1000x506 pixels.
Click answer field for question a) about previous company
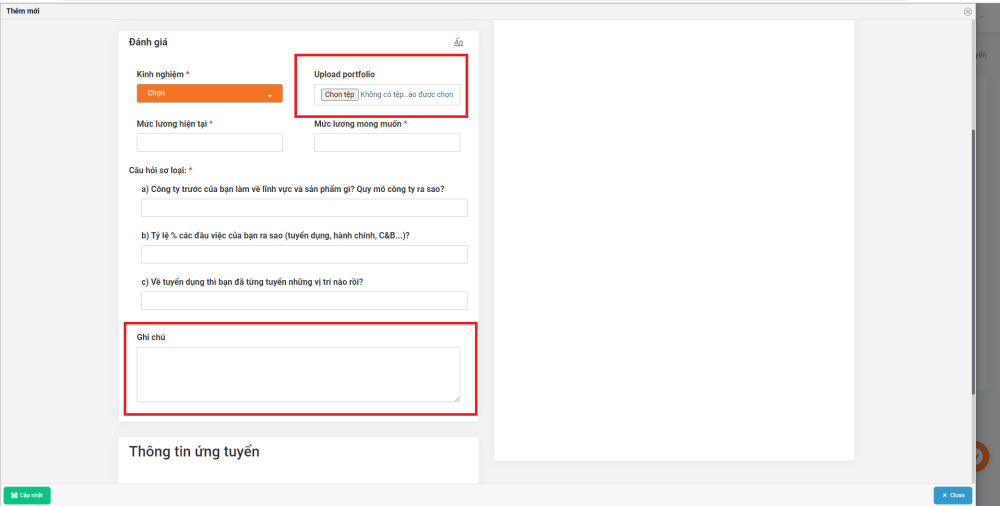304,208
